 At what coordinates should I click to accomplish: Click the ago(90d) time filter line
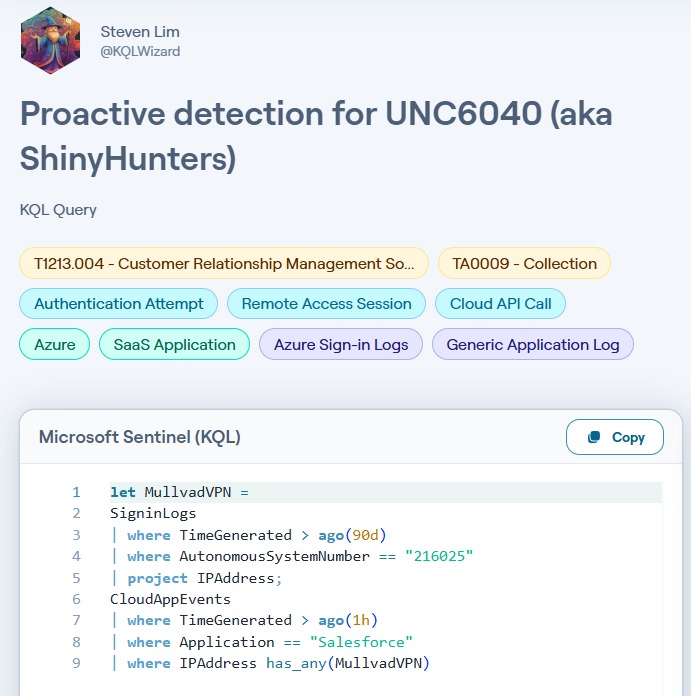pos(249,535)
